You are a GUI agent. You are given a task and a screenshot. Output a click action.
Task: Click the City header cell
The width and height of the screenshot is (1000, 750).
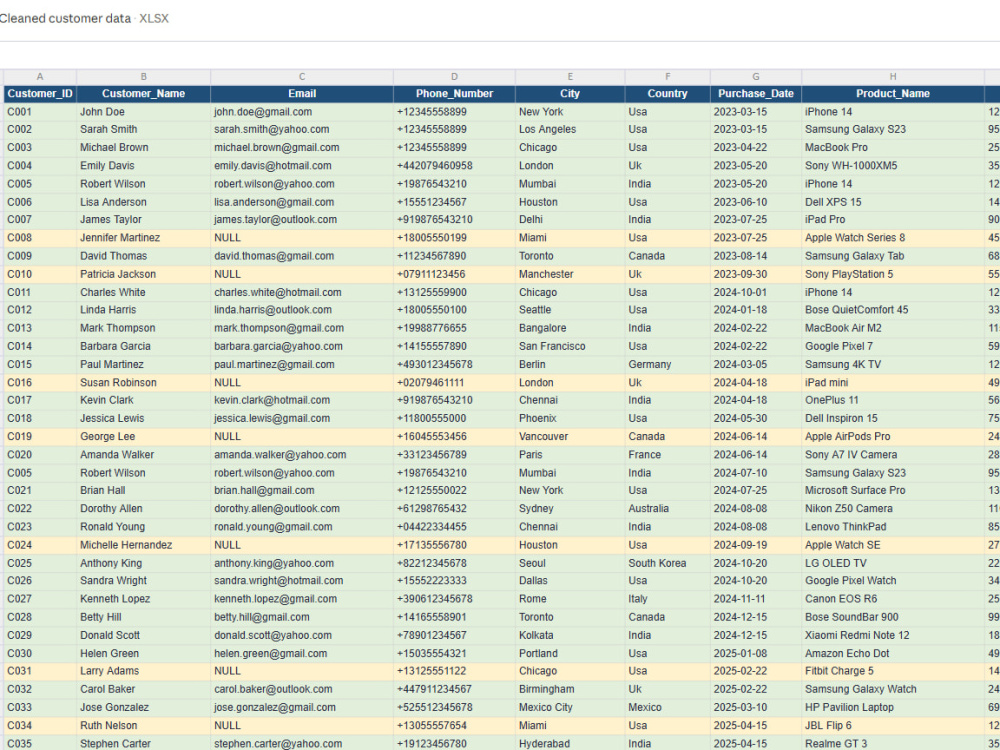pos(570,94)
